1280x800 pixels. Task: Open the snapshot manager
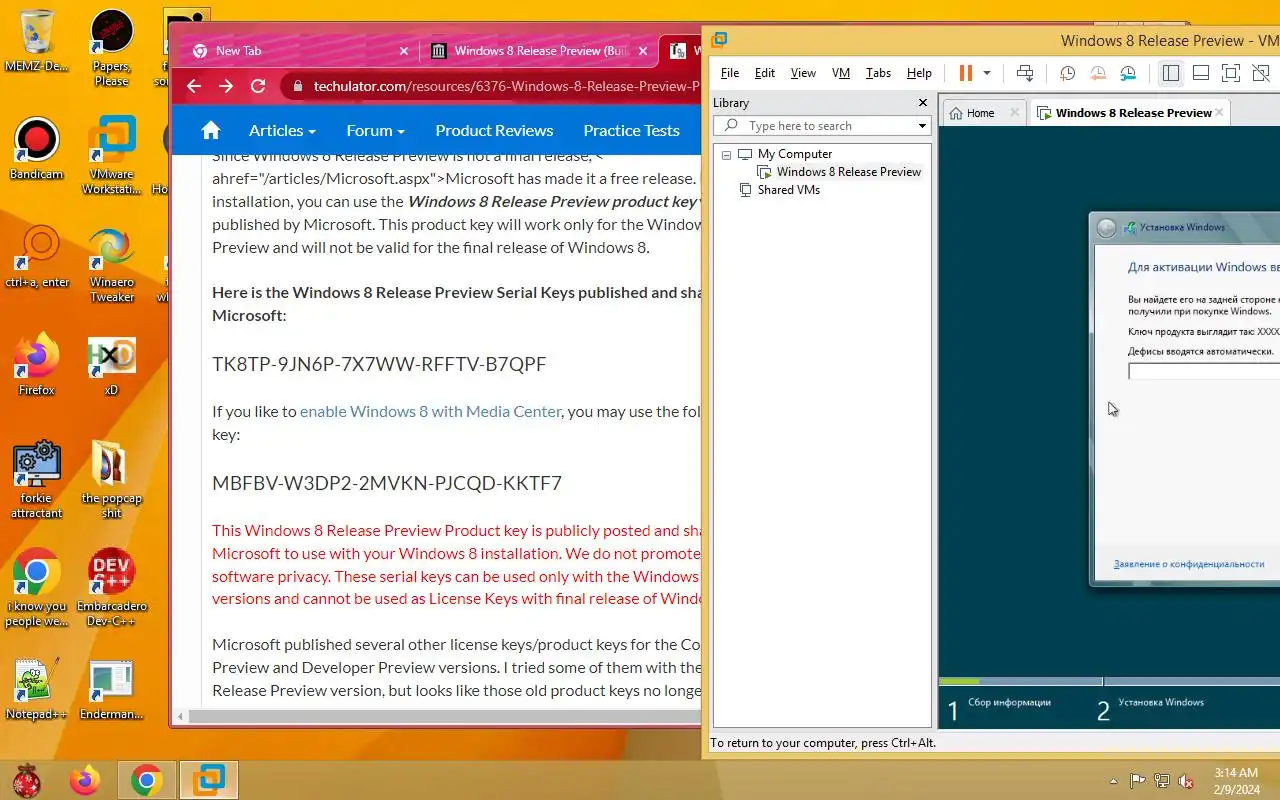1128,73
